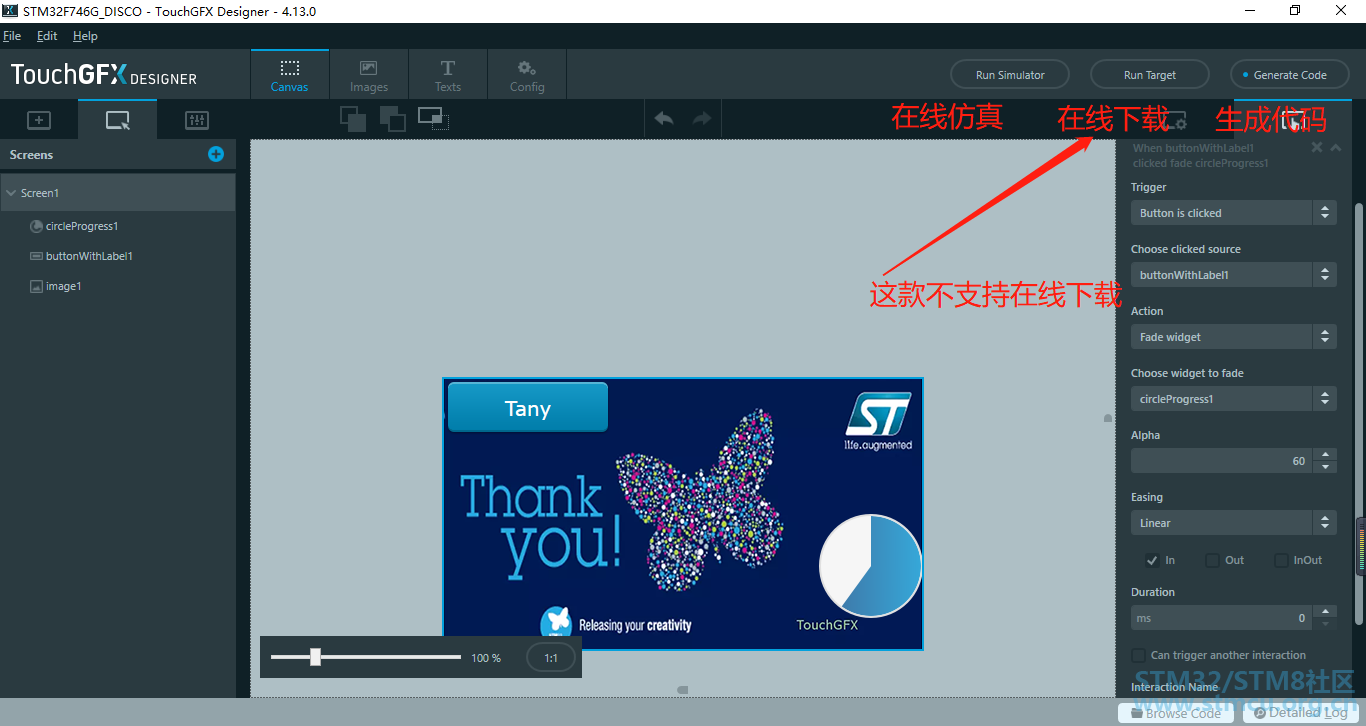Click the 100 % zoom level text
Viewport: 1366px width, 726px height.
486,658
